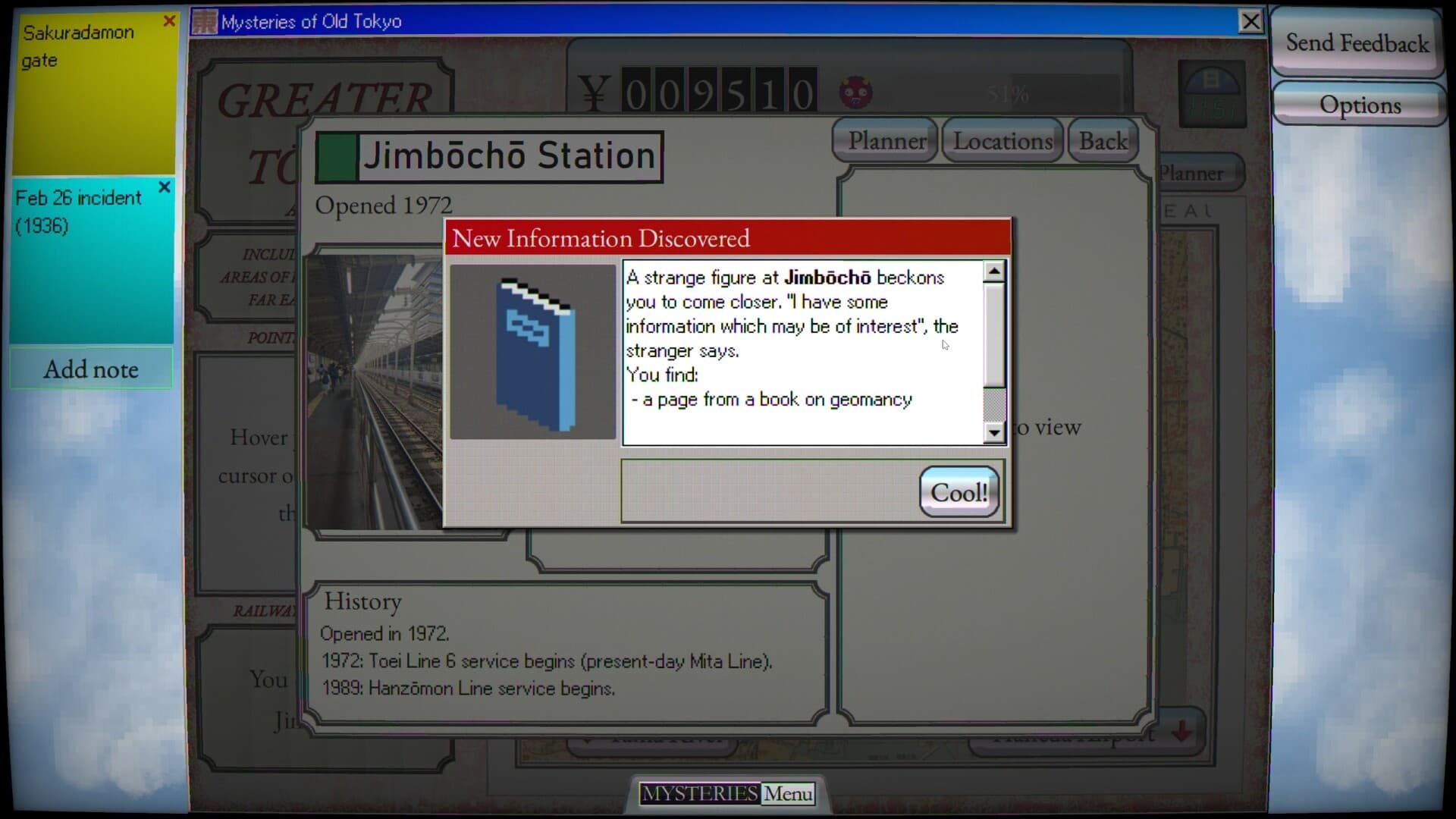Click Add note below the sticky notes
Viewport: 1456px width, 819px height.
[x=91, y=369]
